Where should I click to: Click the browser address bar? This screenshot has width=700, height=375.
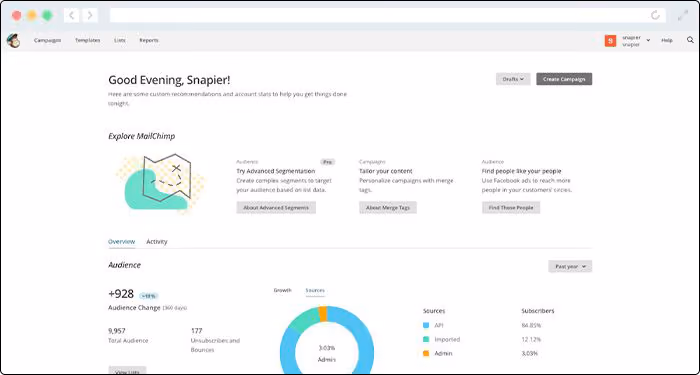pyautogui.click(x=388, y=16)
